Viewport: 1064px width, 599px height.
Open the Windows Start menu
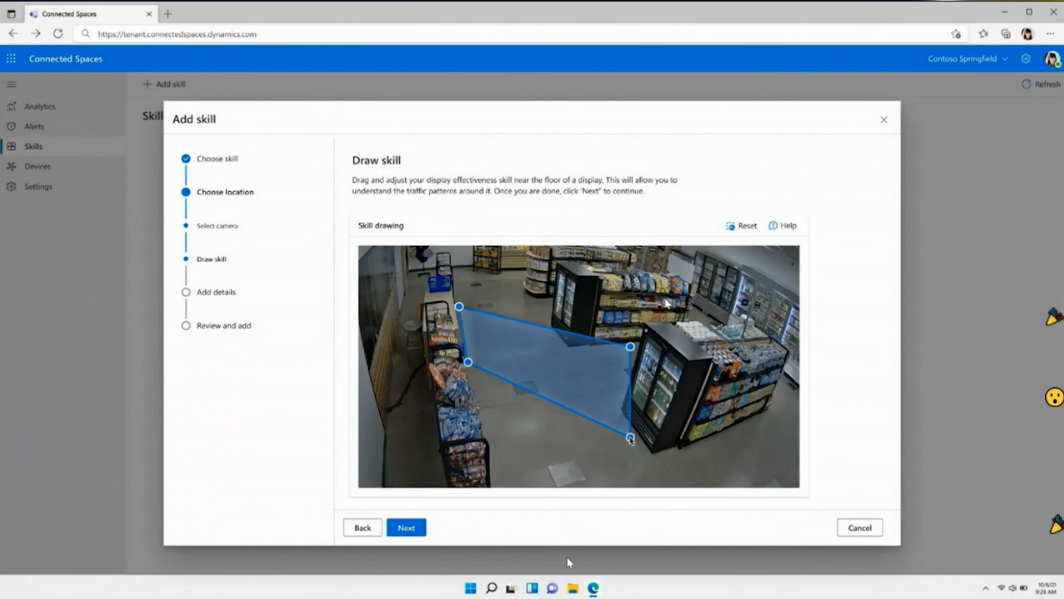(x=470, y=588)
